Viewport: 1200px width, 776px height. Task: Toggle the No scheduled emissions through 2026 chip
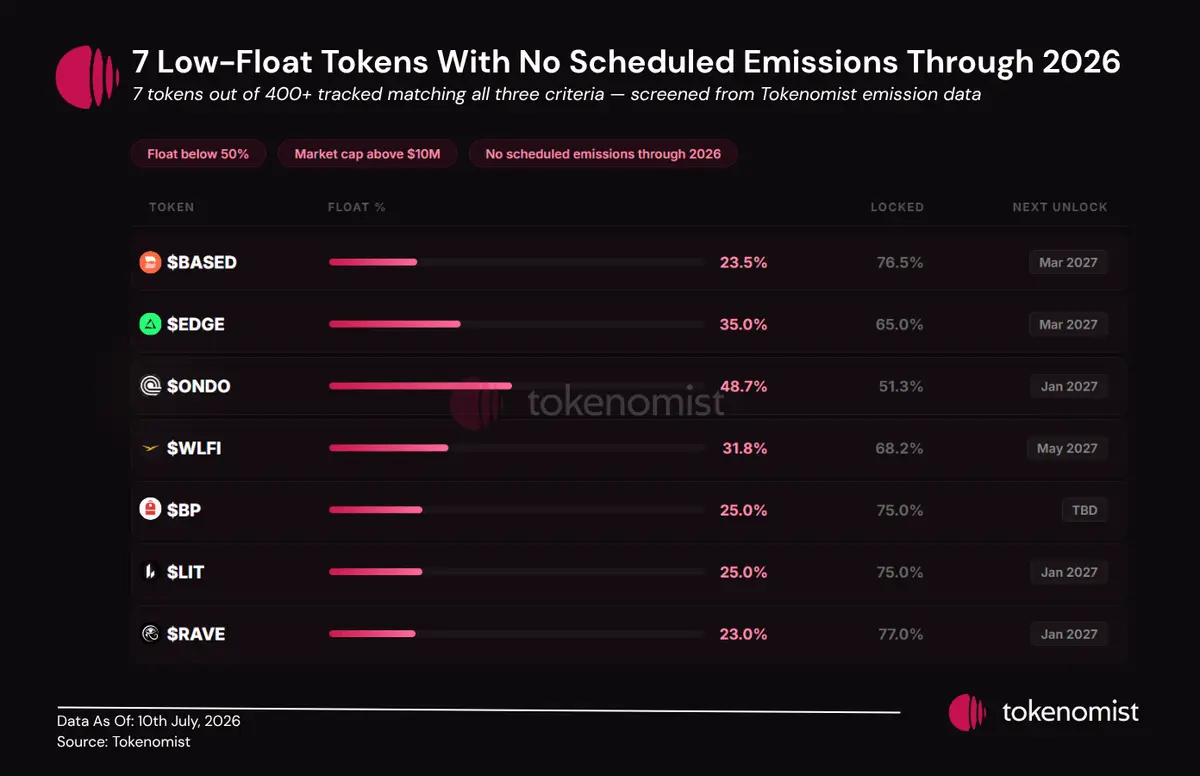[x=603, y=154]
